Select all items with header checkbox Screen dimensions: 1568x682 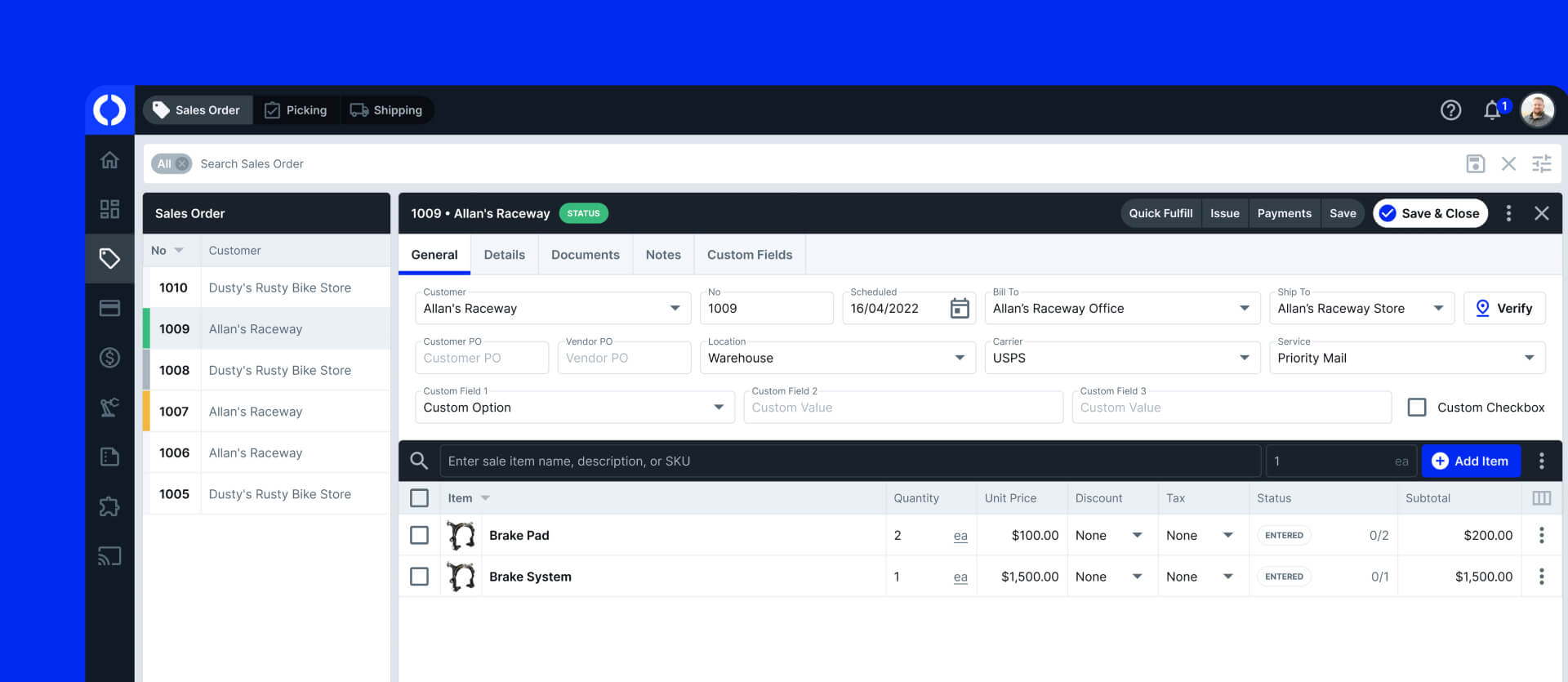point(419,498)
